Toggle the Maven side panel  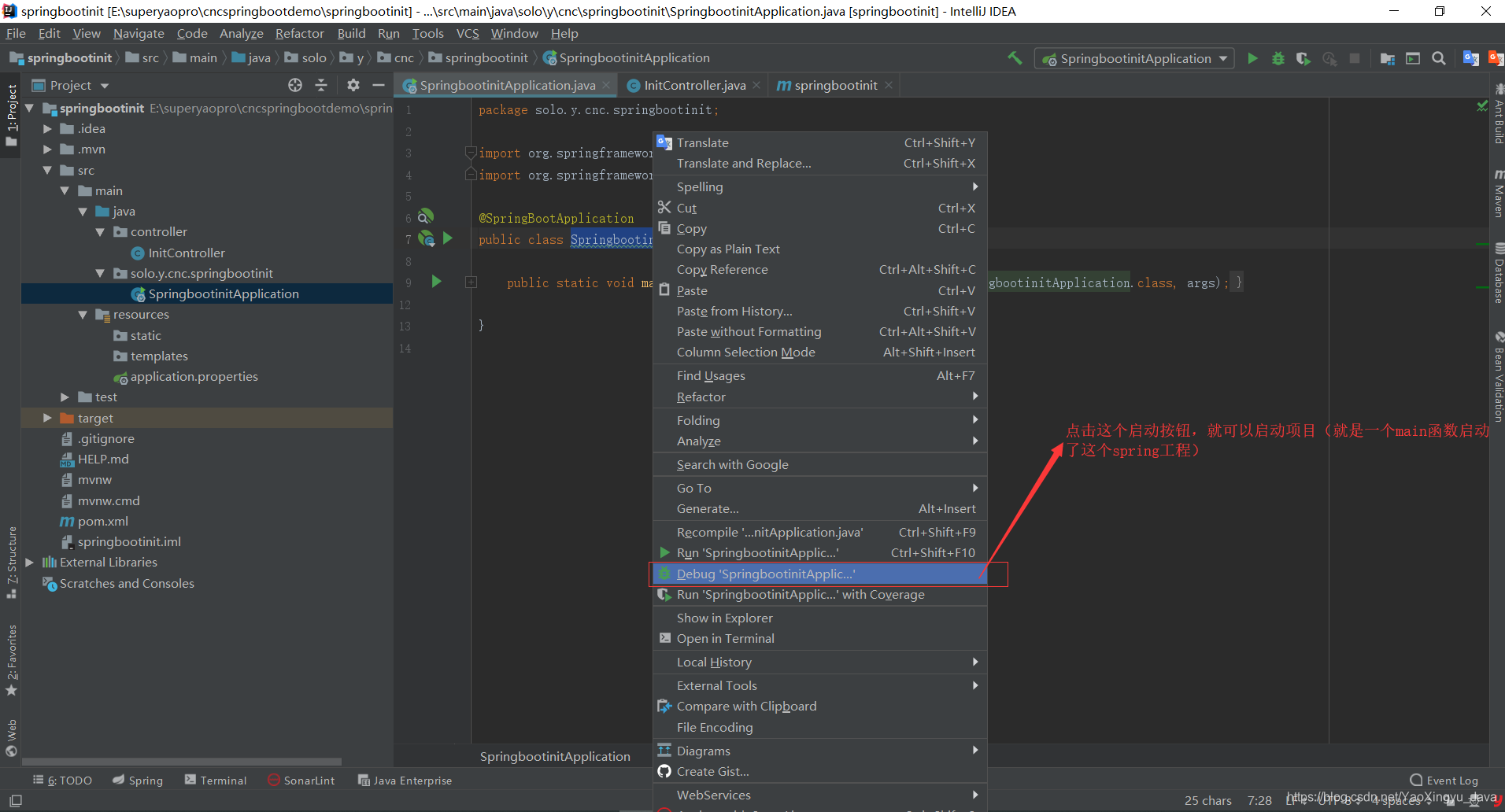pos(1498,193)
